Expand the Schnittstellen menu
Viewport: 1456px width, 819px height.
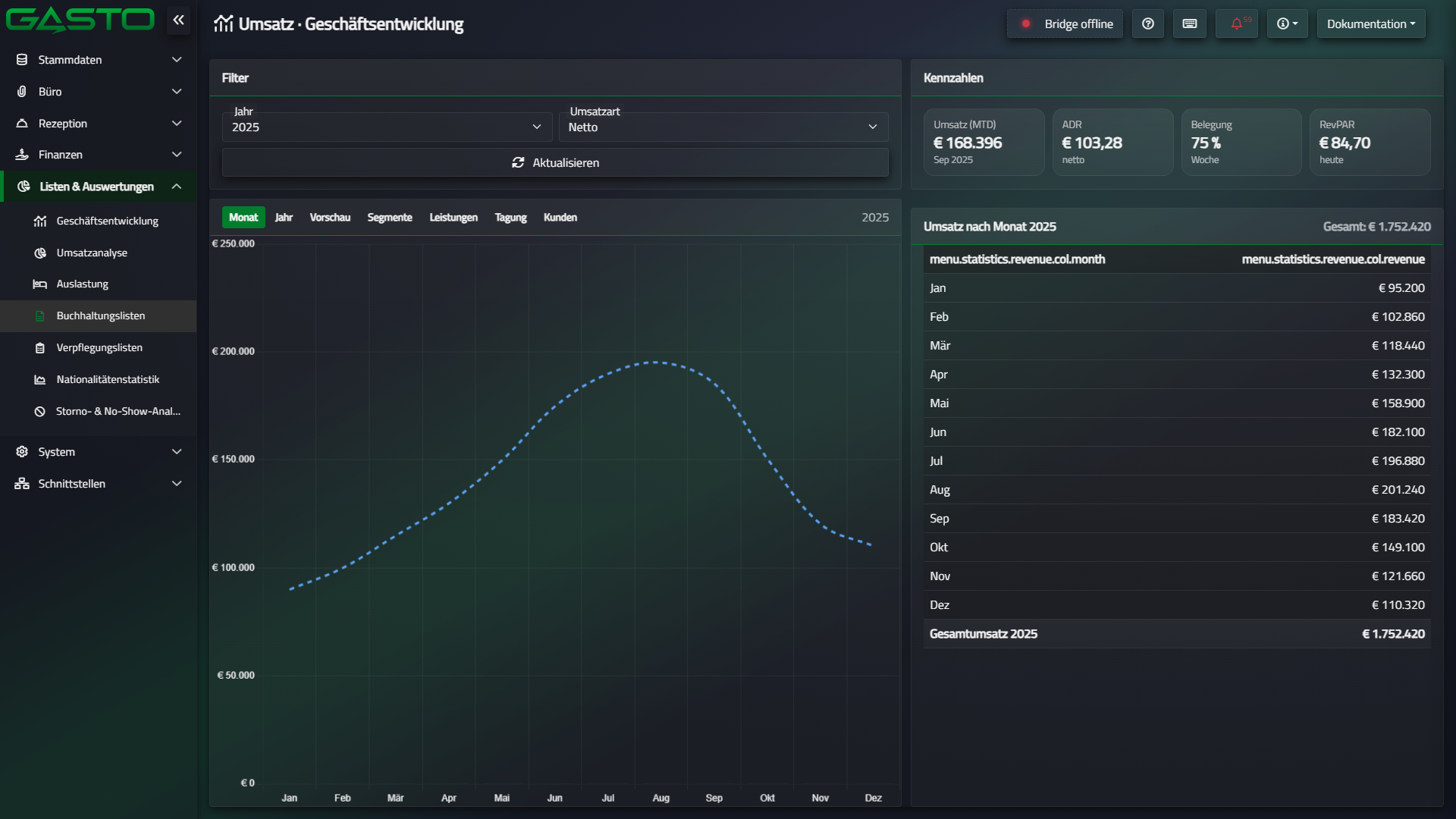tap(99, 484)
